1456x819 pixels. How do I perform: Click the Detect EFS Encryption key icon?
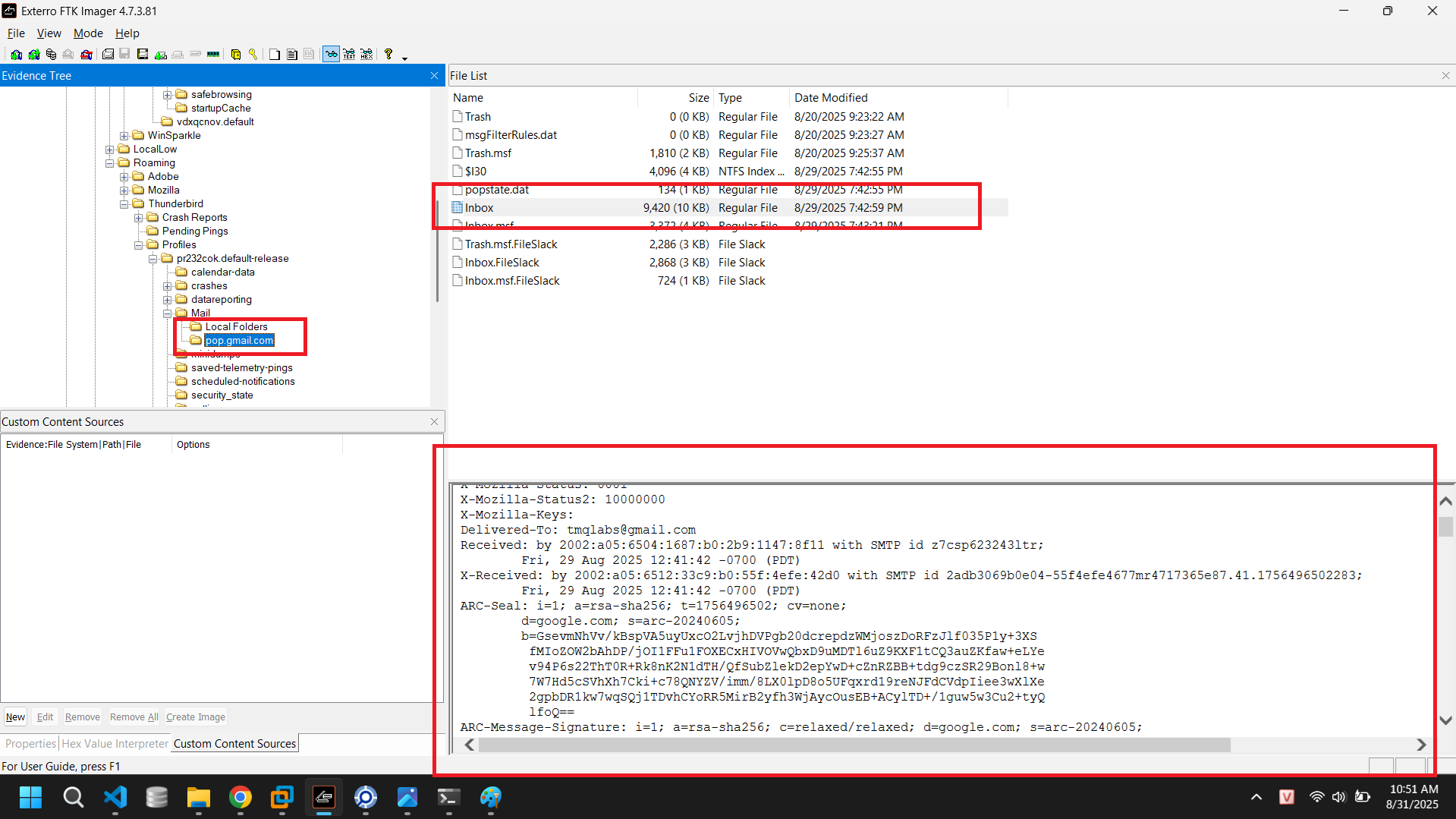[x=253, y=55]
